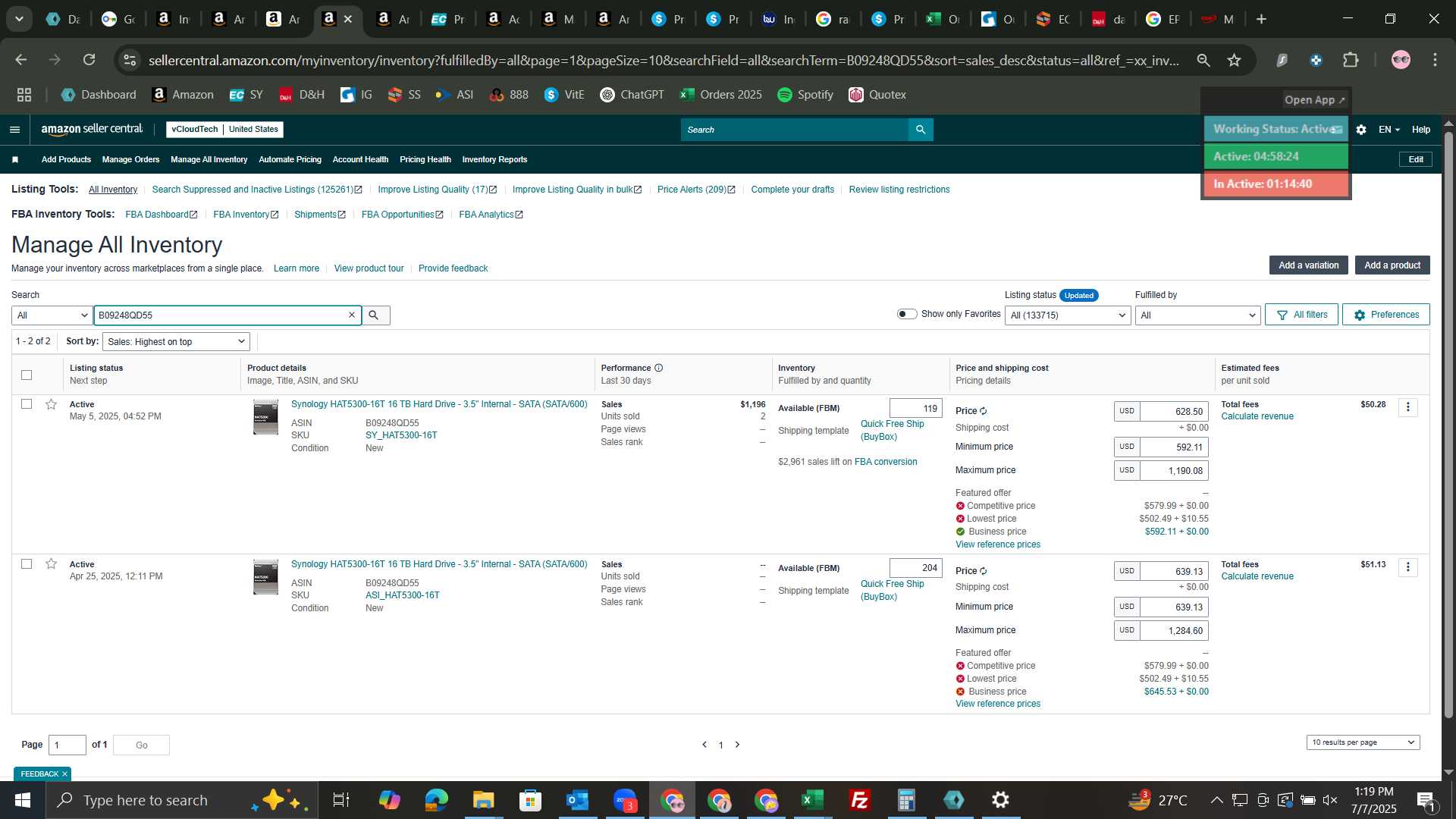
Task: Open Add Products menu
Action: pos(66,160)
